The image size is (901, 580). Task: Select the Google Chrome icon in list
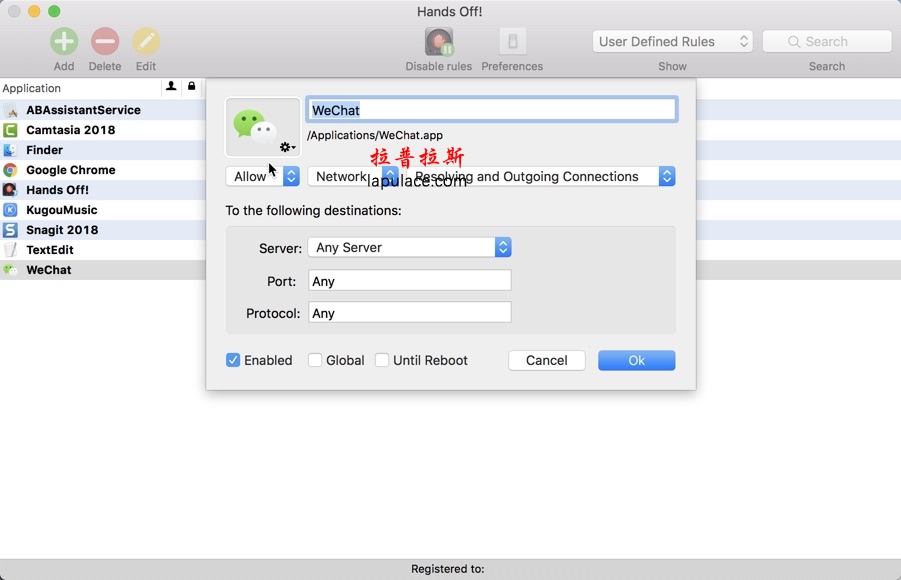(10, 170)
